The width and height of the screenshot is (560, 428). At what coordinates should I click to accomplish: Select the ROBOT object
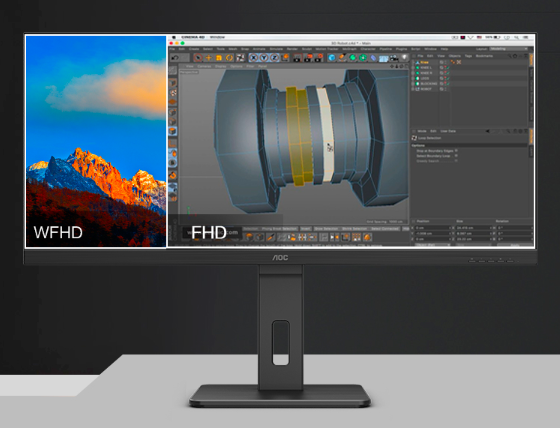[426, 89]
